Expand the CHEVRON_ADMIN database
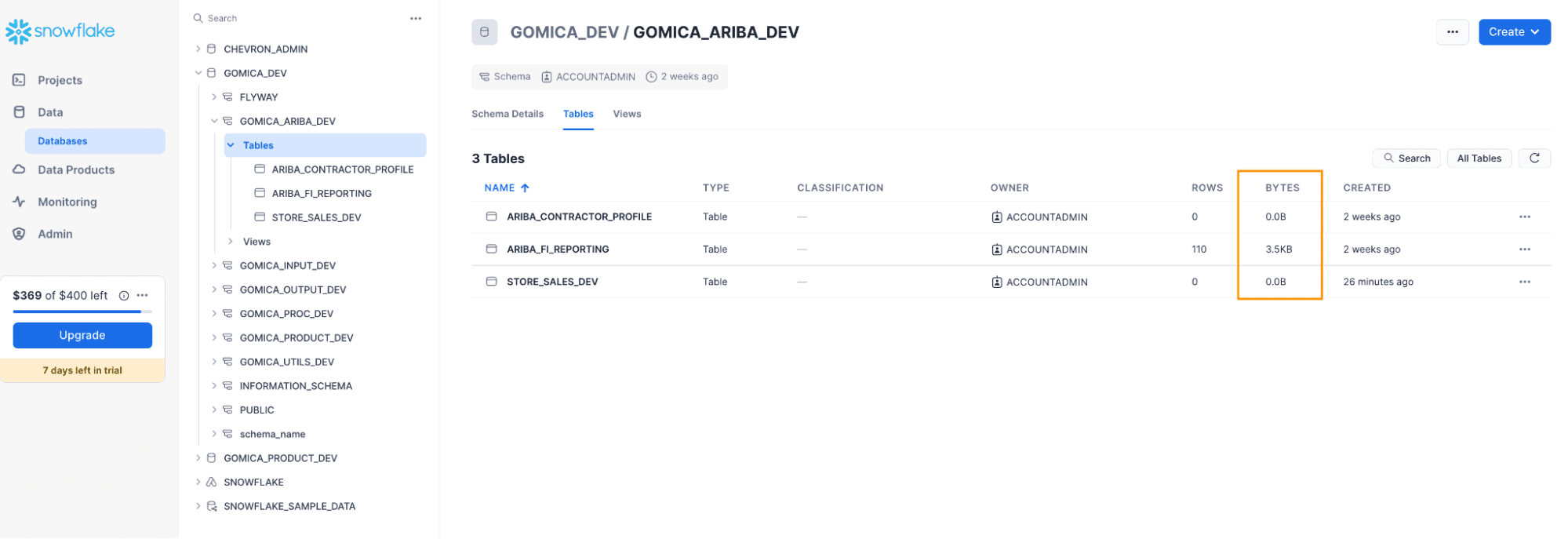Screen dimensions: 1568x539 tap(198, 49)
